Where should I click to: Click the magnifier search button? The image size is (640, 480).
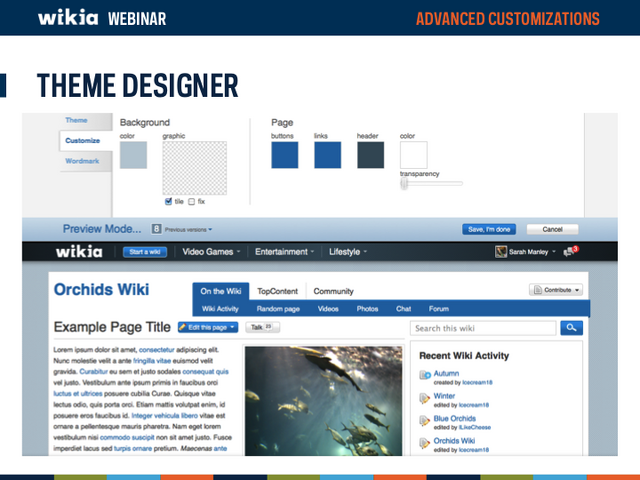point(571,328)
